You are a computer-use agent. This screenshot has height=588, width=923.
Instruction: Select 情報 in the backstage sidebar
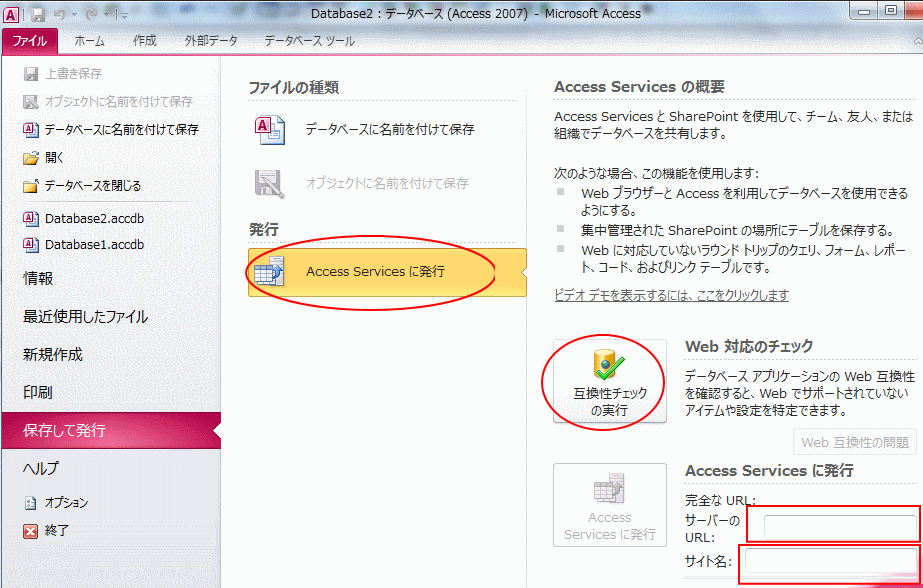tap(38, 278)
